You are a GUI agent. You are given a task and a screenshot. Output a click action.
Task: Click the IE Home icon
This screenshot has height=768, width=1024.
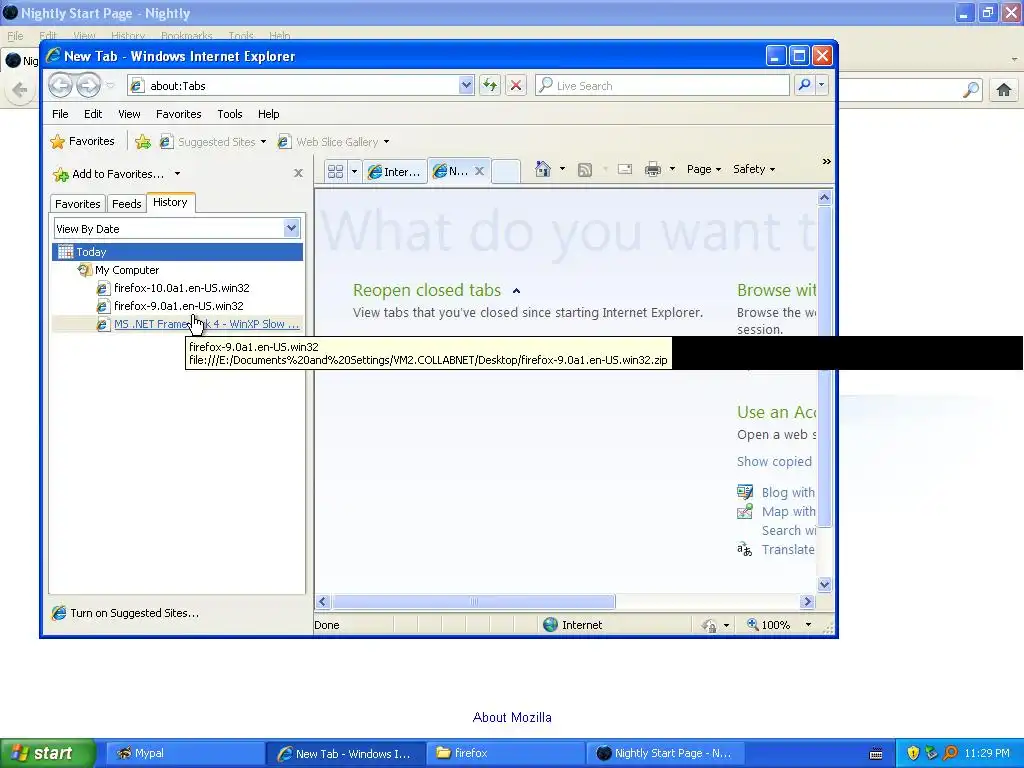(543, 169)
